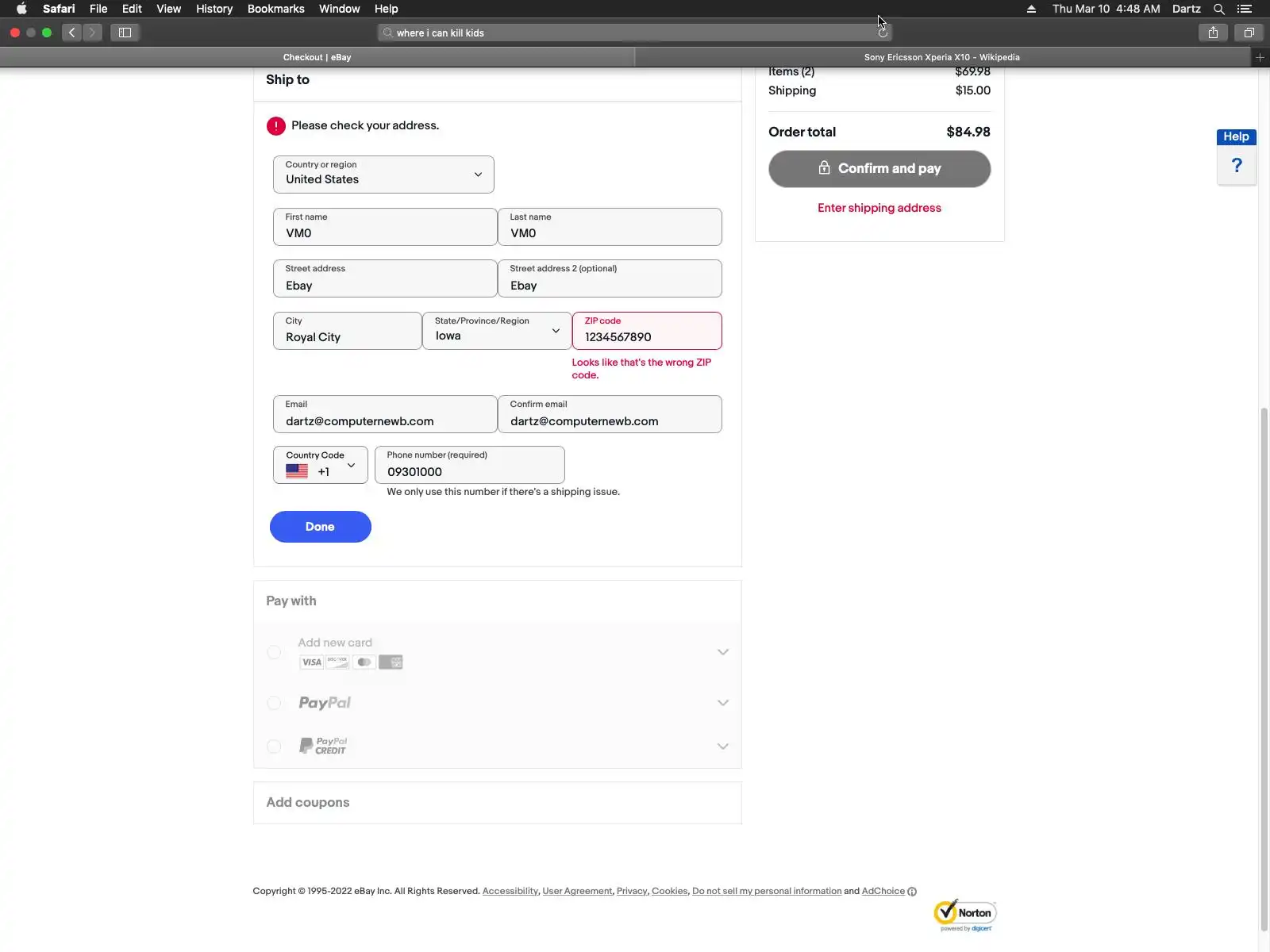This screenshot has height=952, width=1270.
Task: Open the History menu
Action: [214, 9]
